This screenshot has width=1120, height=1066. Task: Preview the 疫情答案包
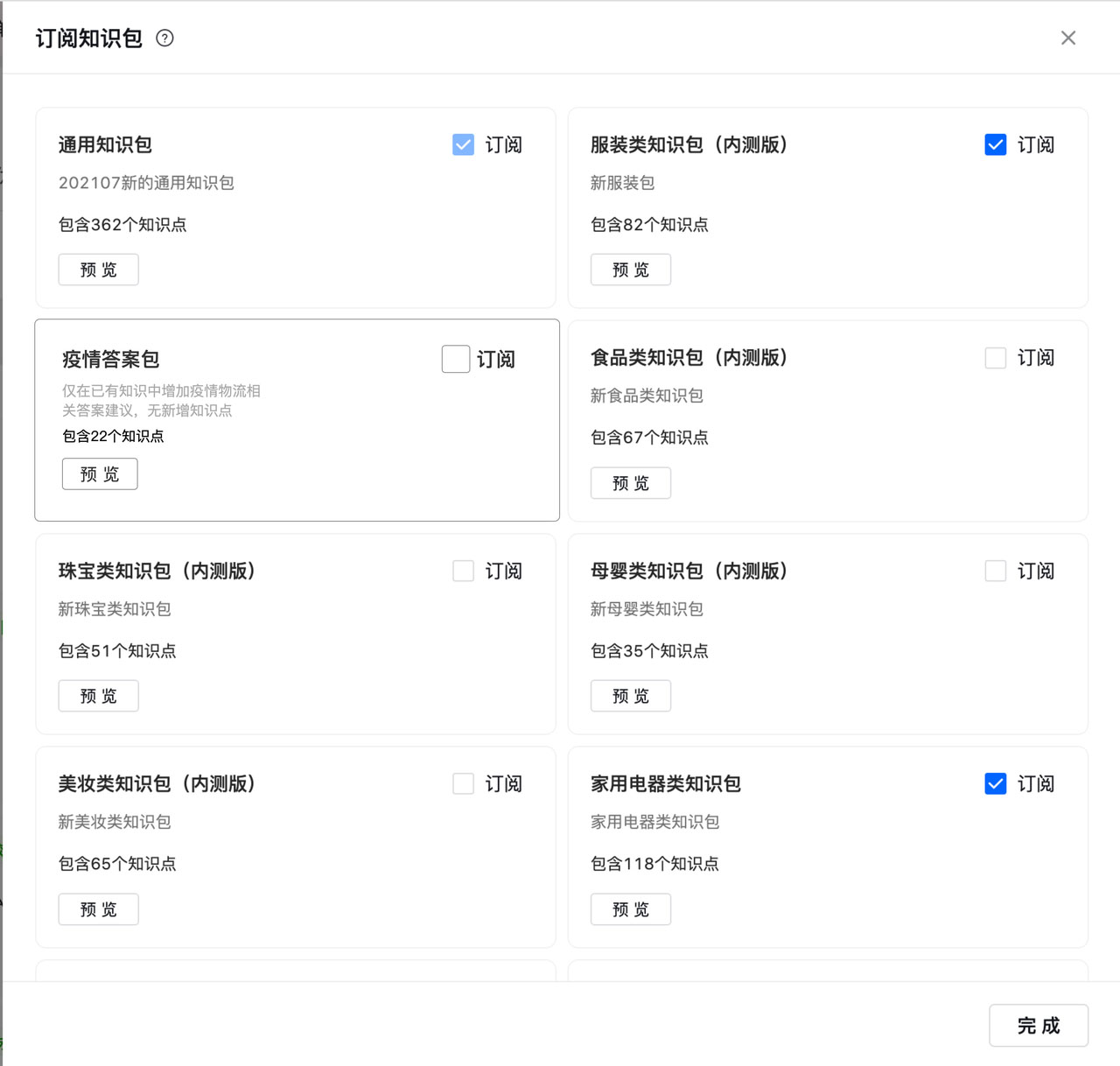point(100,473)
